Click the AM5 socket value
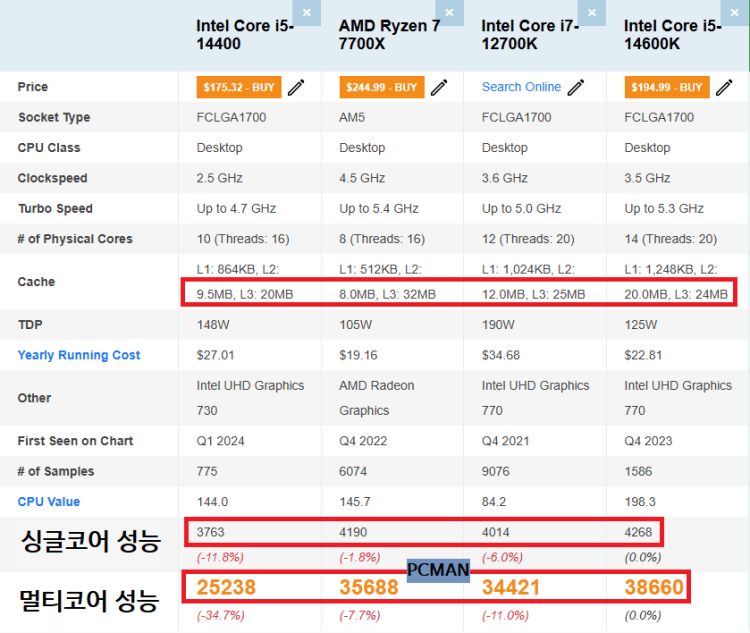 (352, 117)
